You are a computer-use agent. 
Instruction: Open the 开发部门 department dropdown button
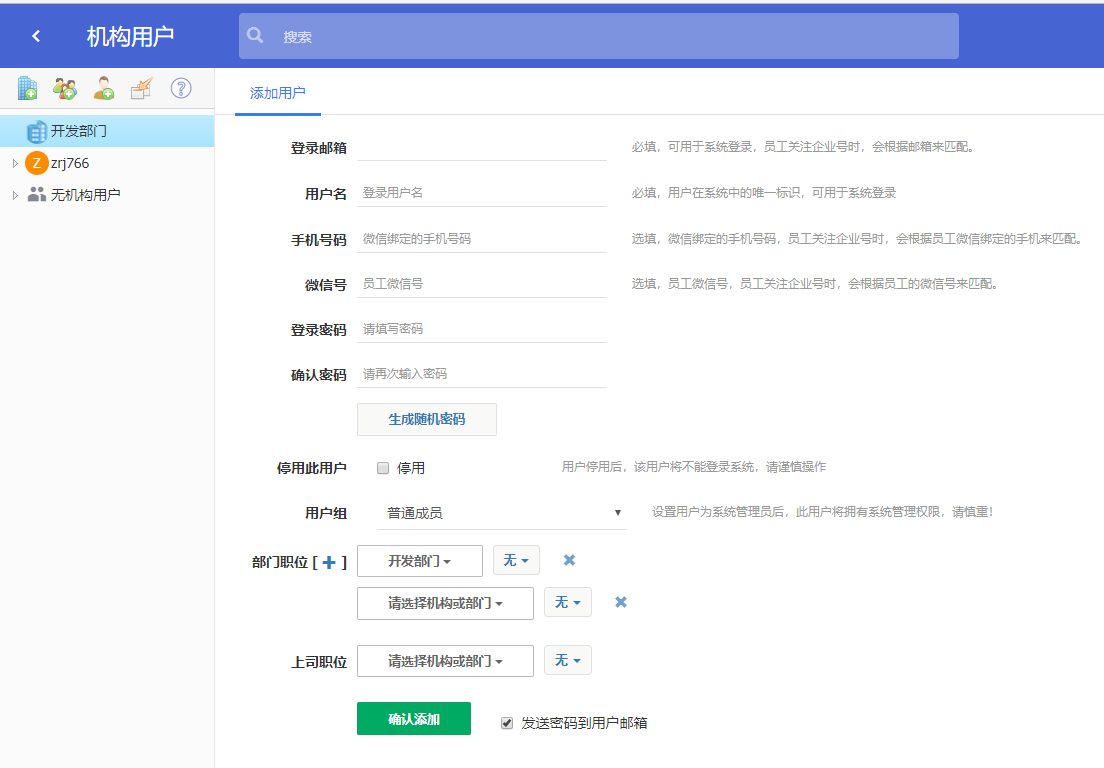[x=419, y=561]
